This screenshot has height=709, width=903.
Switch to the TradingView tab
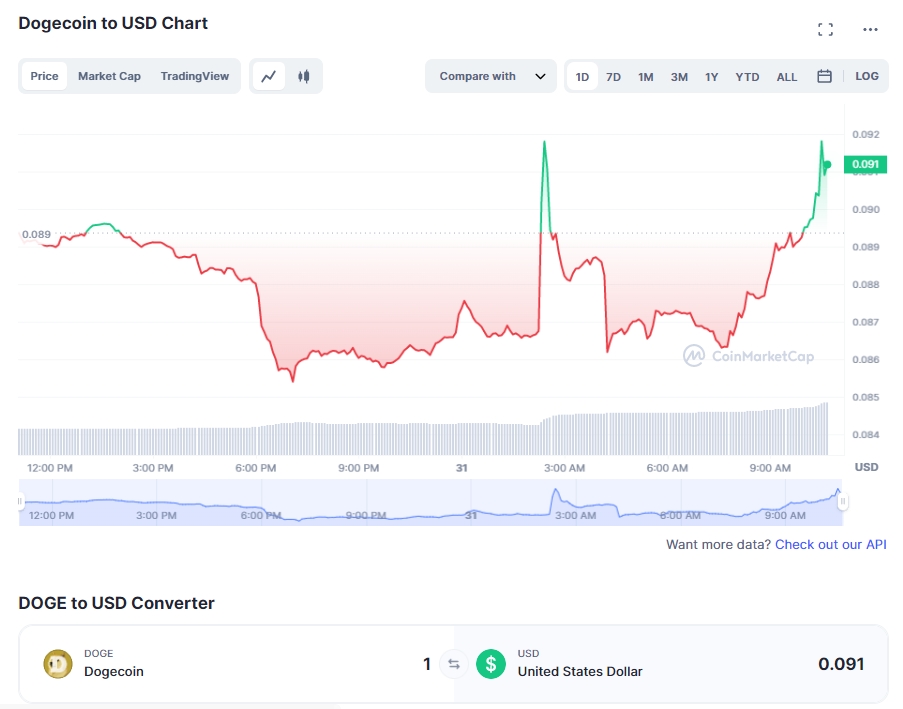click(195, 76)
